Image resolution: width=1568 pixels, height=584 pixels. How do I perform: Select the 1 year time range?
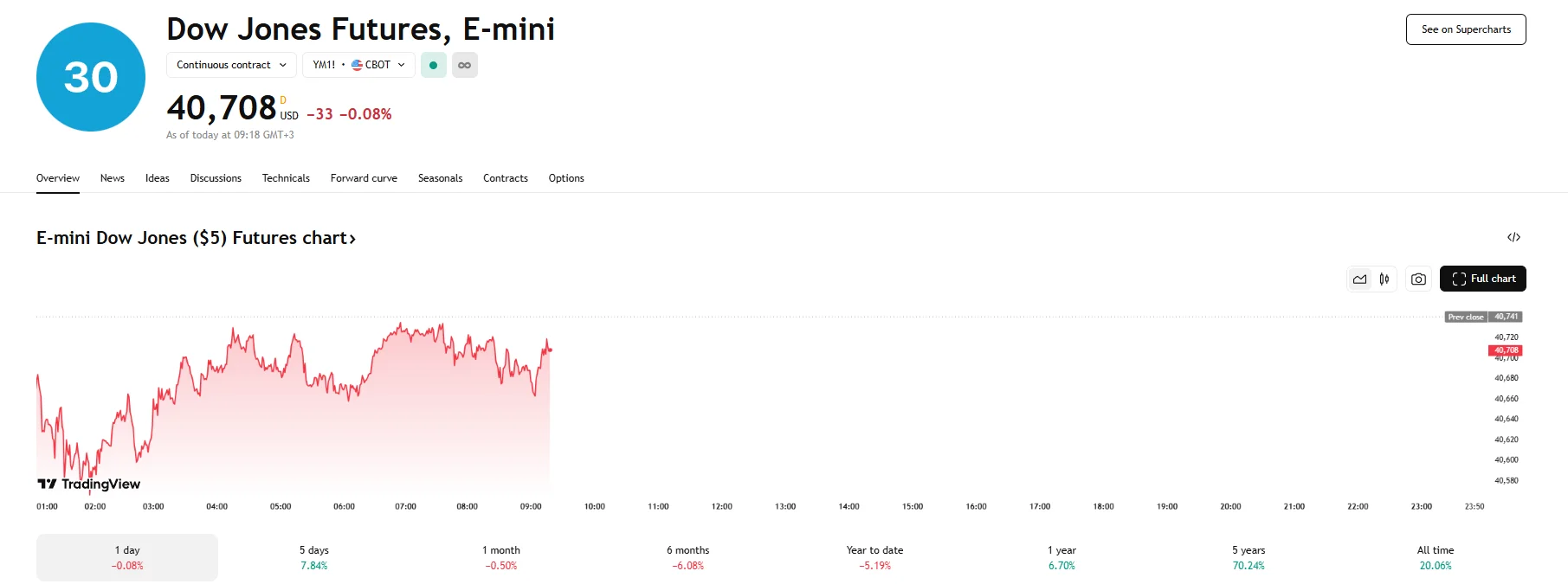click(1061, 557)
